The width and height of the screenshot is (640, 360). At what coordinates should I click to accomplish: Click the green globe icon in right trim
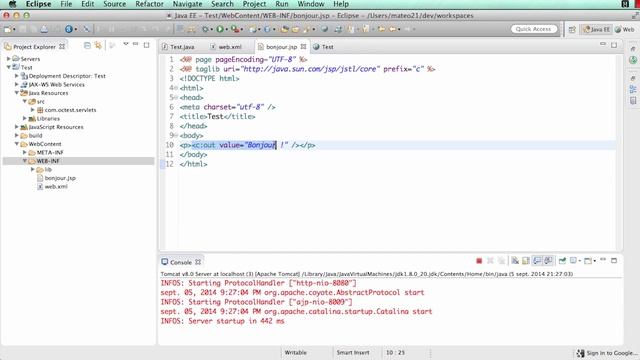(x=633, y=60)
